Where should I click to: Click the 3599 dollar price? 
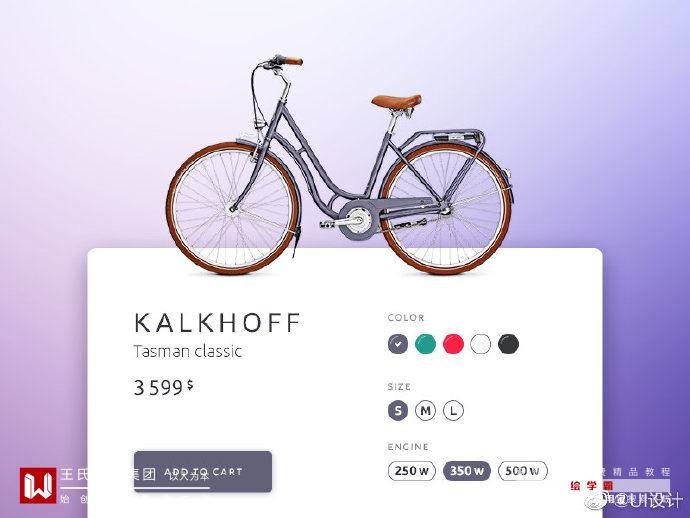[163, 387]
